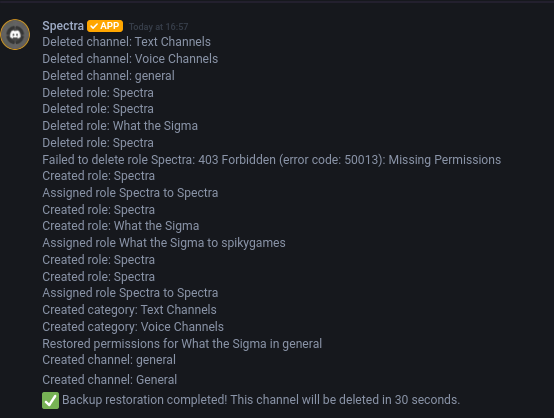
Task: Select the lowercase 'Created channel: general' line
Action: [x=109, y=360]
